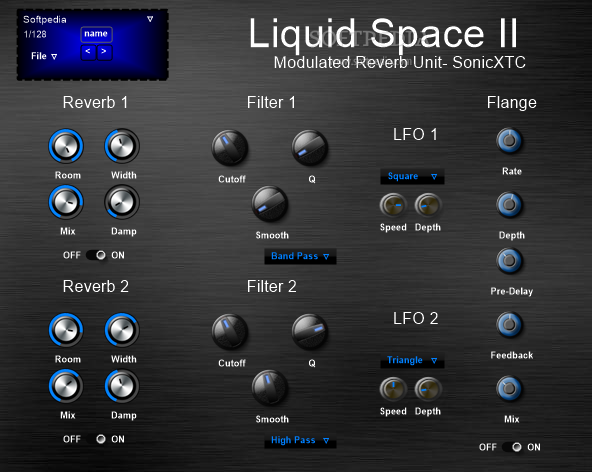The height and width of the screenshot is (472, 592).
Task: Click the Filter 2 Smooth knob
Action: (270, 388)
